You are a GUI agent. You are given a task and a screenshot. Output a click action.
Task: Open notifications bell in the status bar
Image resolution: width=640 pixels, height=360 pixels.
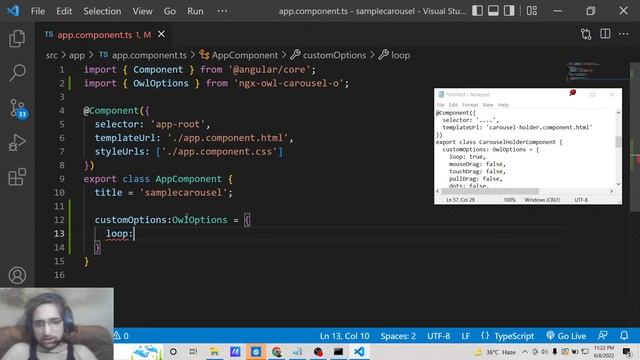point(624,336)
